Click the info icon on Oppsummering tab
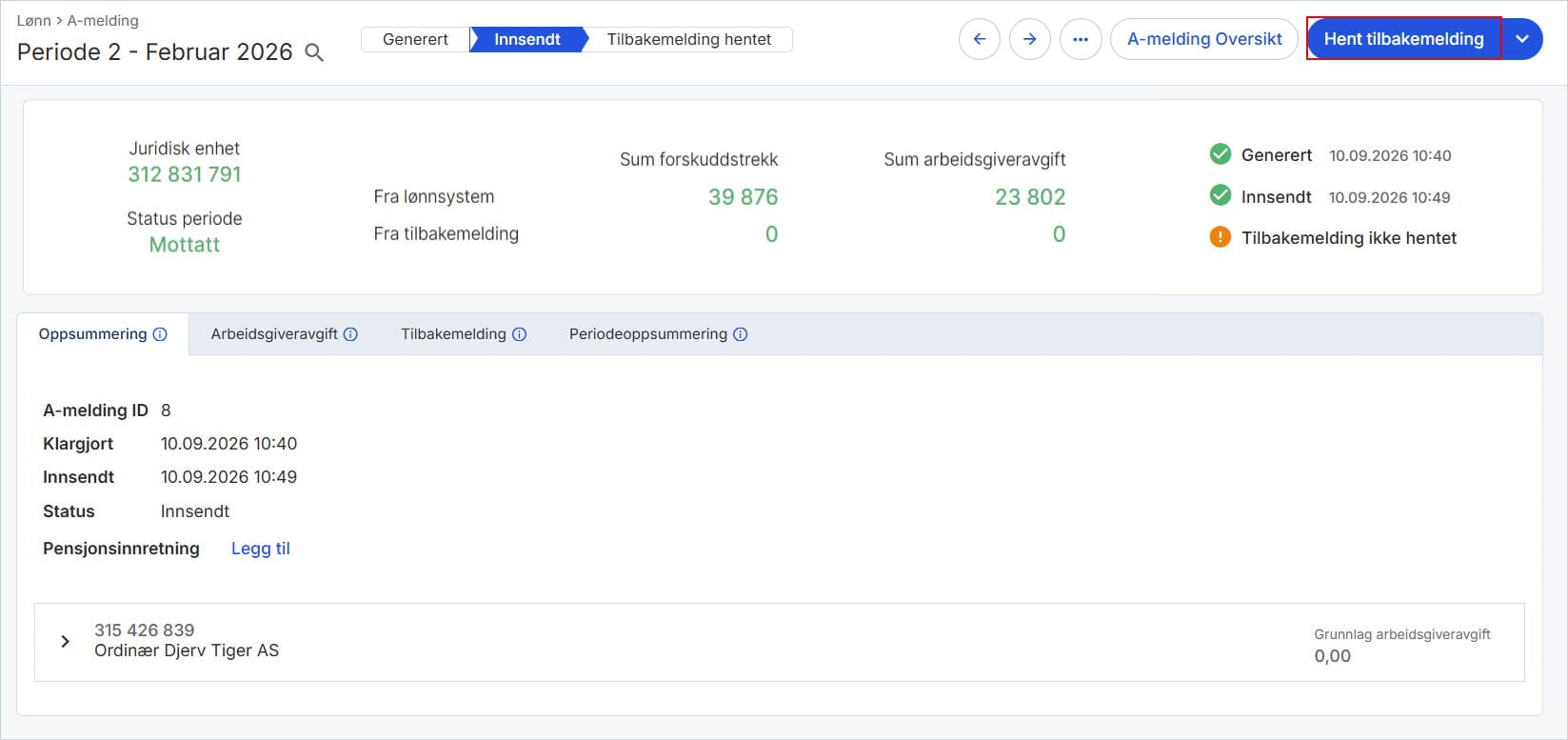The width and height of the screenshot is (1568, 740). pyautogui.click(x=160, y=334)
